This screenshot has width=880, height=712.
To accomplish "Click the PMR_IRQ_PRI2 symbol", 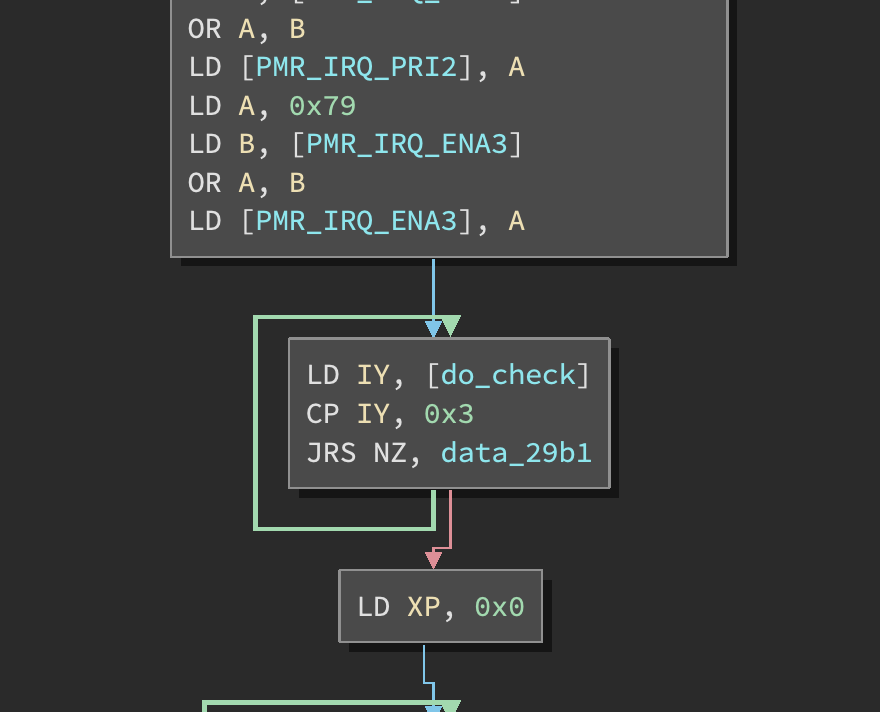I will [356, 67].
